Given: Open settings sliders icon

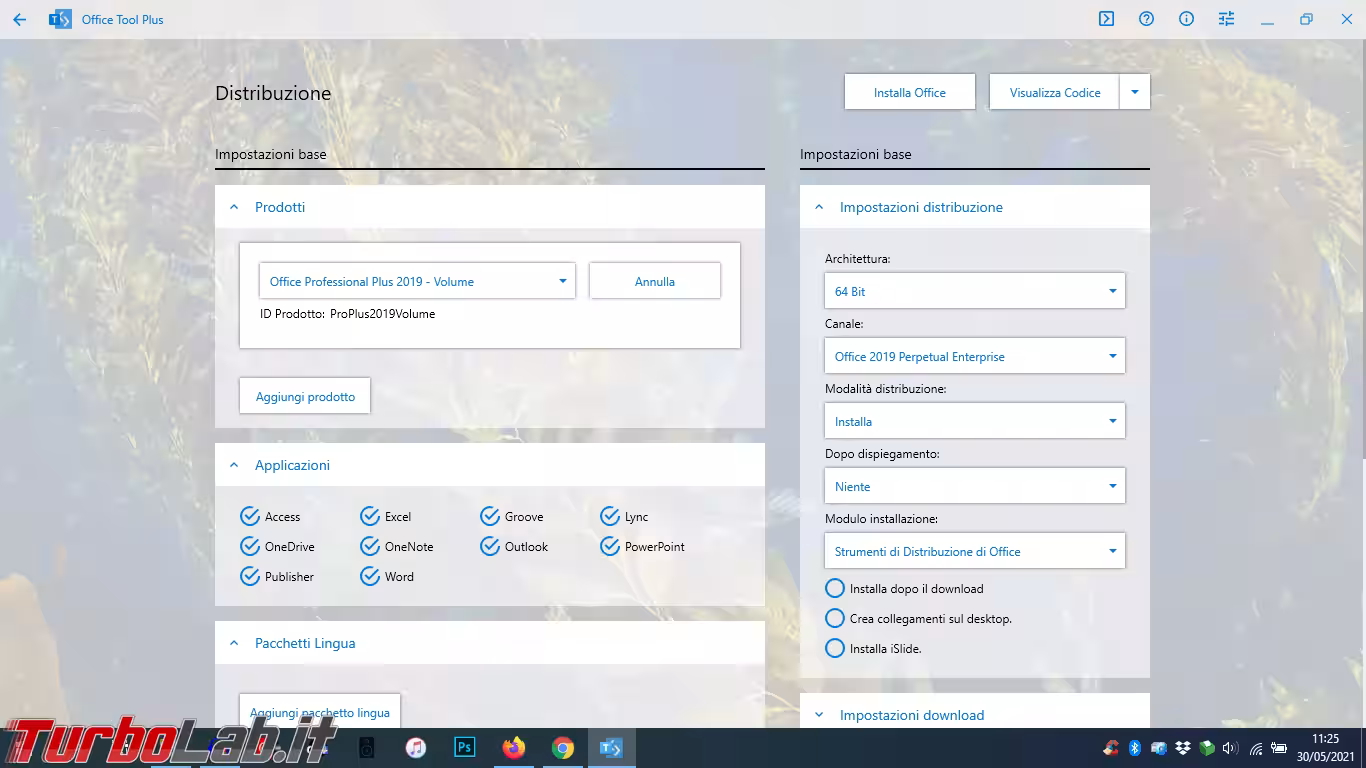Looking at the screenshot, I should tap(1226, 19).
